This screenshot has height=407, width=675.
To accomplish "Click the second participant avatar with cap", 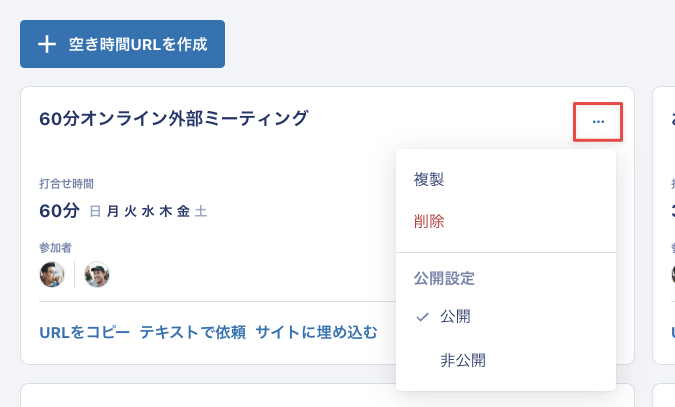I will click(97, 274).
